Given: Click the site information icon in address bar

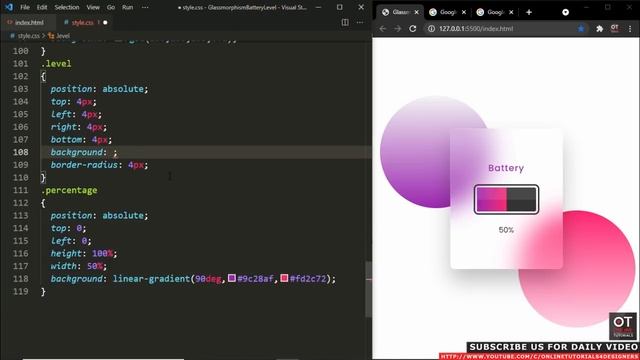Looking at the screenshot, I should coord(431,29).
